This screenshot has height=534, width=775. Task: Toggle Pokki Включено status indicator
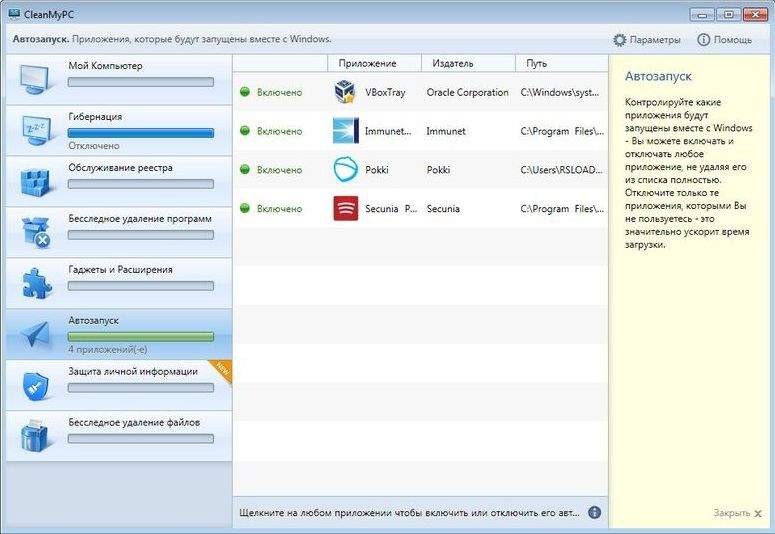(x=271, y=170)
